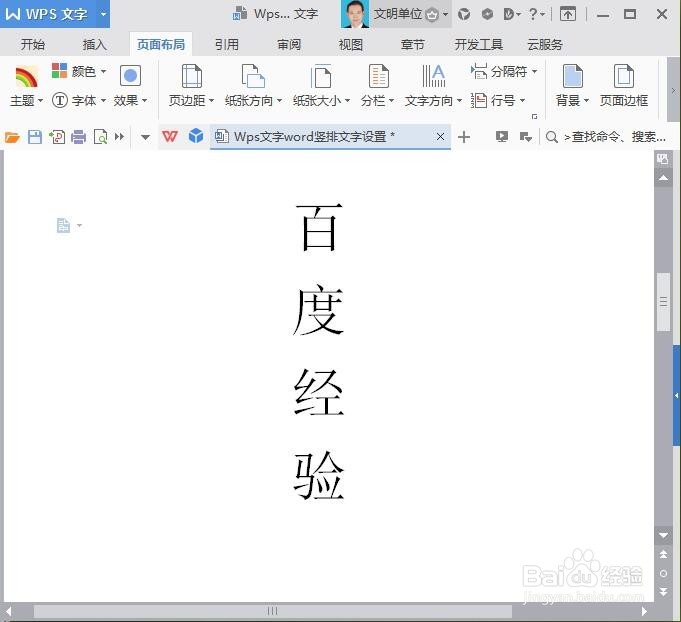The height and width of the screenshot is (622, 681).
Task: Click the 页边距 margins icon
Action: click(x=192, y=76)
